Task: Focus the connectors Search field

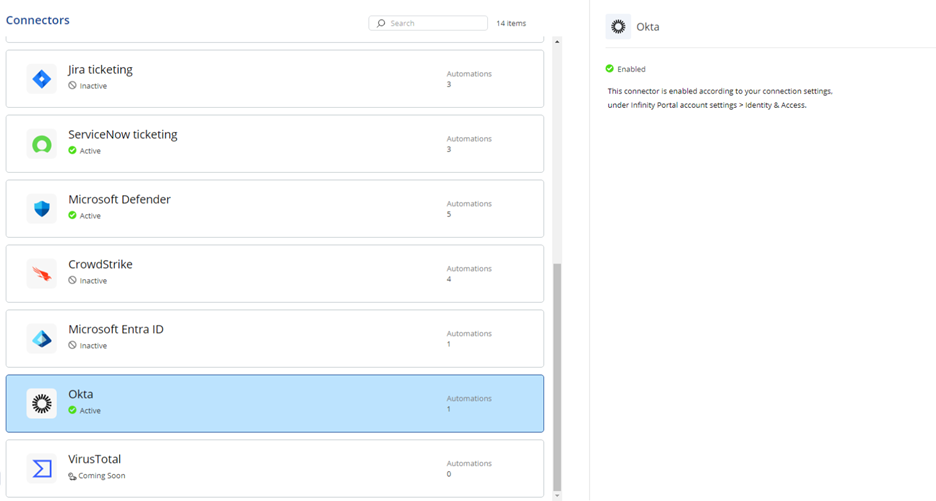Action: [x=428, y=23]
